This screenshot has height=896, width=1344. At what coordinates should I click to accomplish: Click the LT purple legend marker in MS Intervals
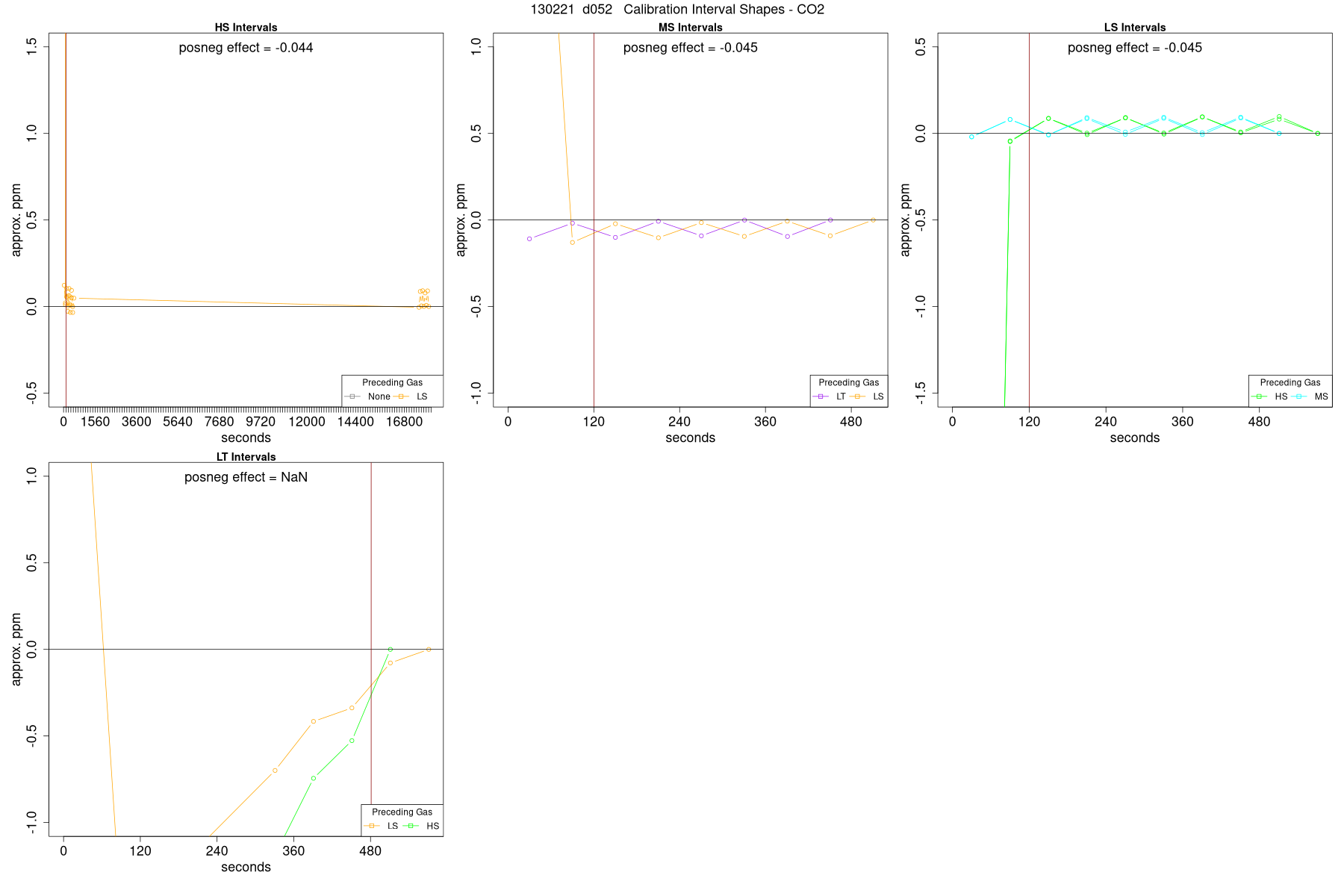point(821,396)
